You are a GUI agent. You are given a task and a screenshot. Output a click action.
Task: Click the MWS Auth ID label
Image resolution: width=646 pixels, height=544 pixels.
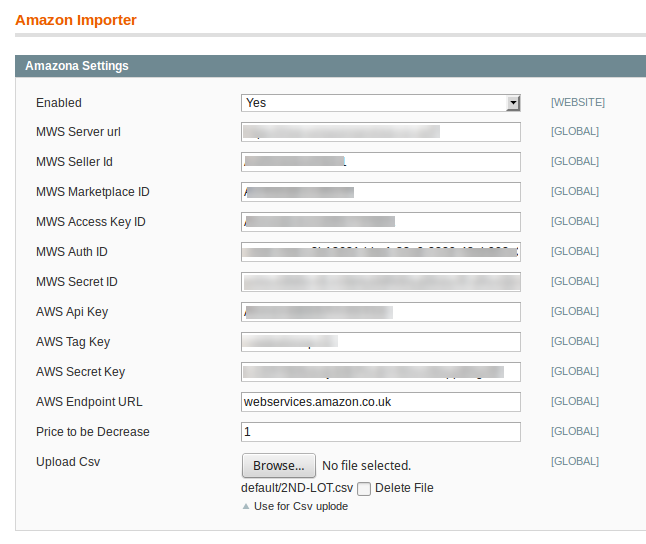click(x=72, y=251)
